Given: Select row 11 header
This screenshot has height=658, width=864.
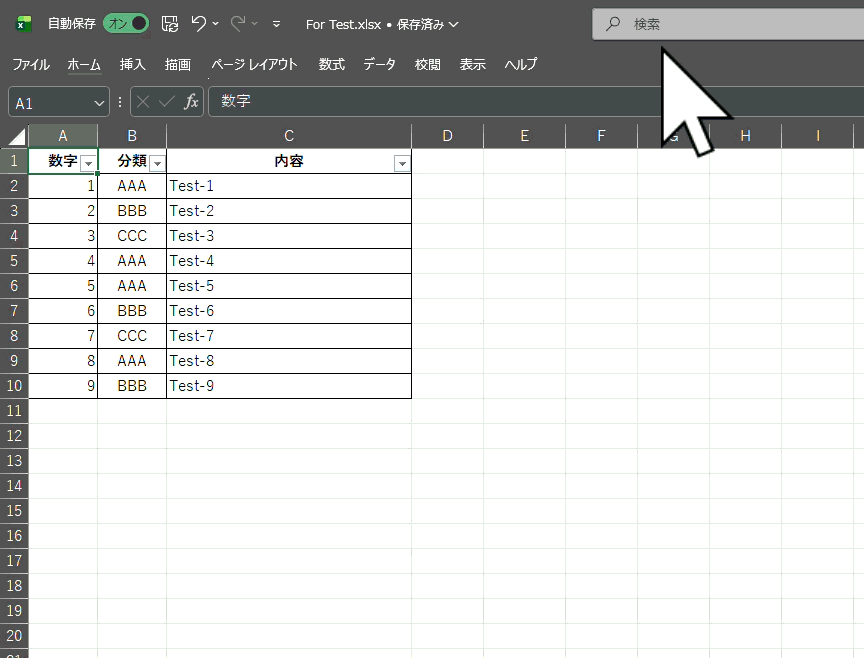Looking at the screenshot, I should 14,411.
